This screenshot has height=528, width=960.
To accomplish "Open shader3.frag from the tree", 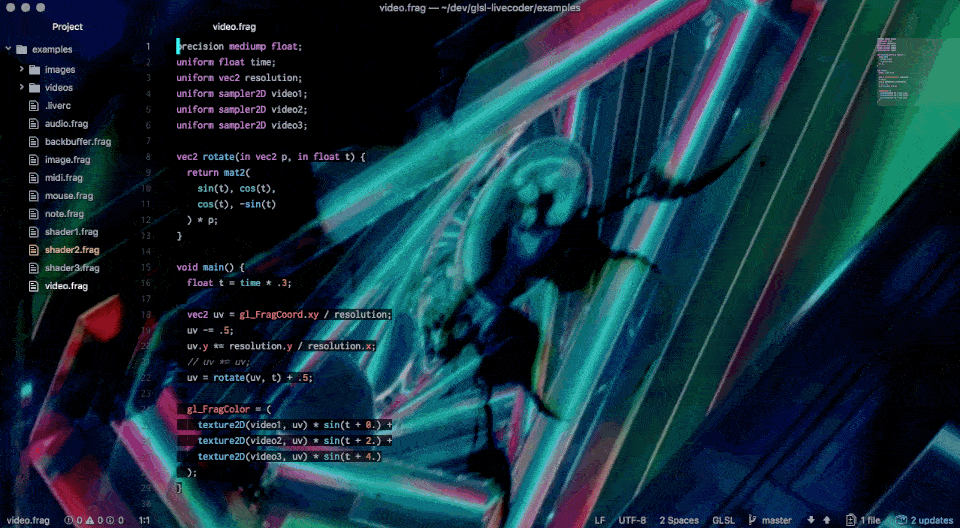I will coord(72,268).
